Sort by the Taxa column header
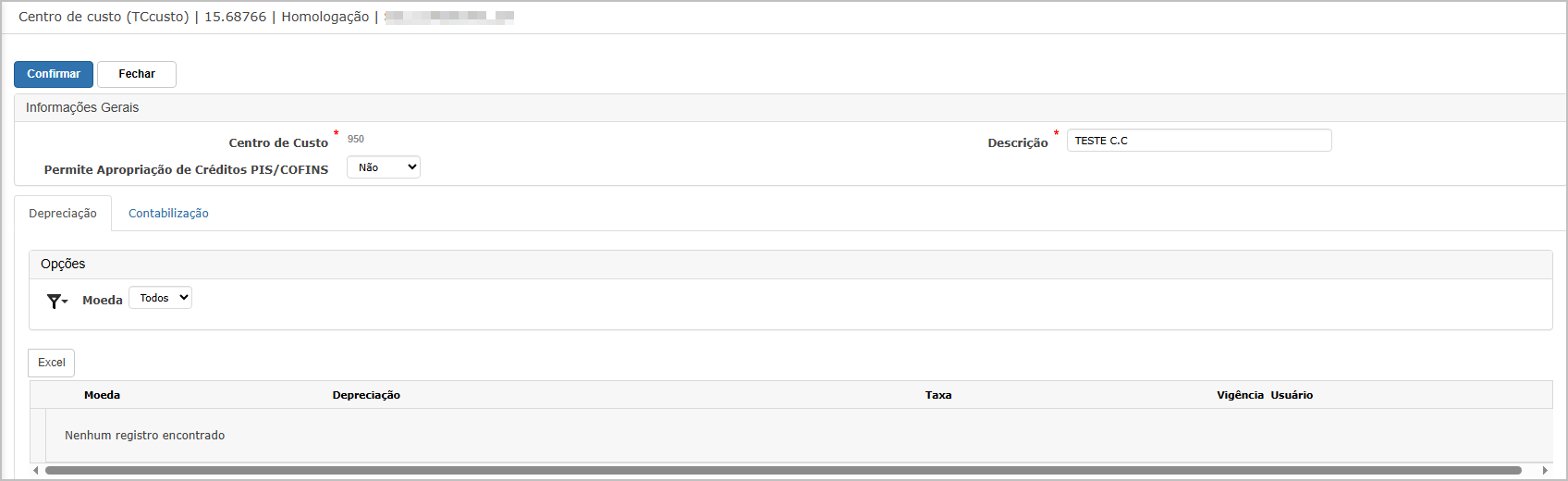The width and height of the screenshot is (1568, 481). pyautogui.click(x=938, y=395)
